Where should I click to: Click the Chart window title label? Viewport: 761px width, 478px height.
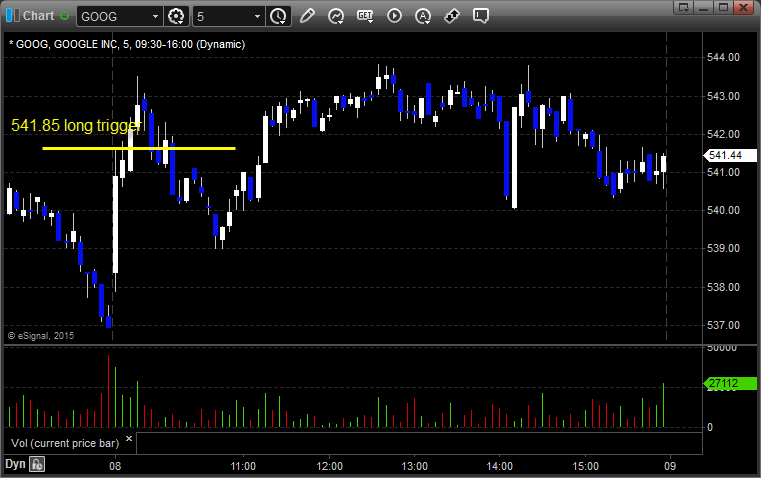(x=38, y=16)
